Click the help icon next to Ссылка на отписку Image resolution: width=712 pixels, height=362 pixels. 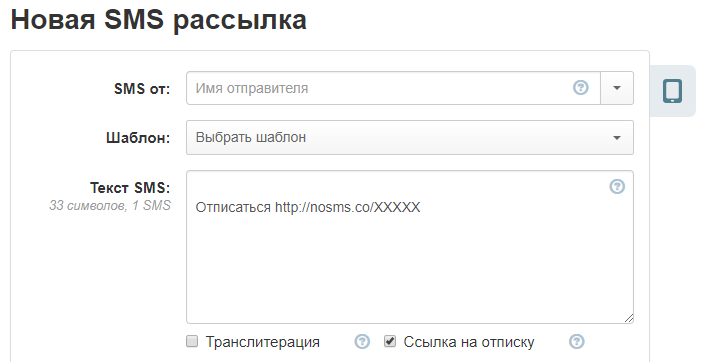pyautogui.click(x=577, y=342)
